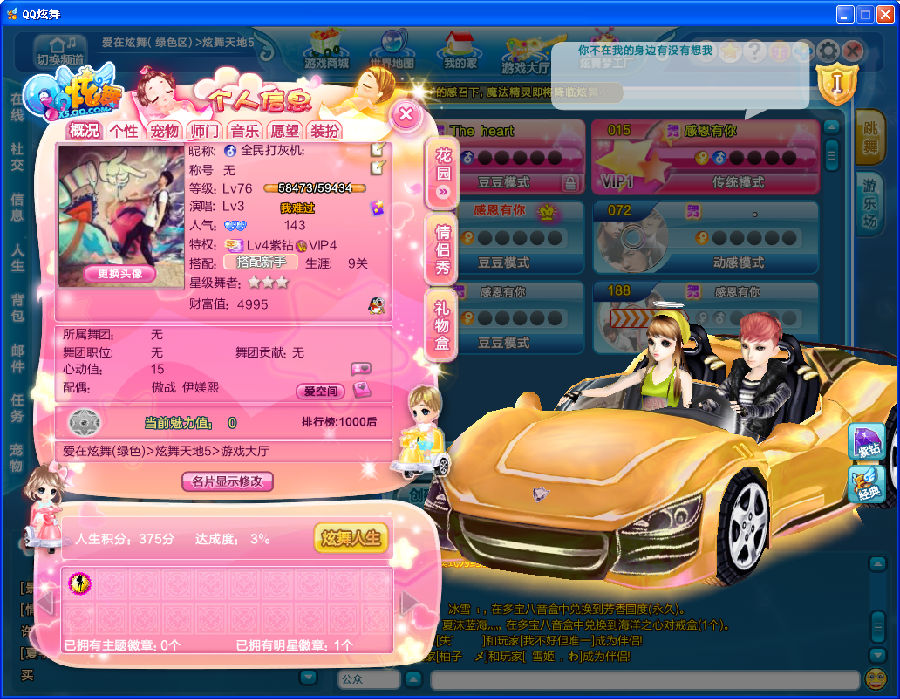Edit nickname with the pencil icon beside 昵称
This screenshot has width=900, height=699.
coord(377,150)
